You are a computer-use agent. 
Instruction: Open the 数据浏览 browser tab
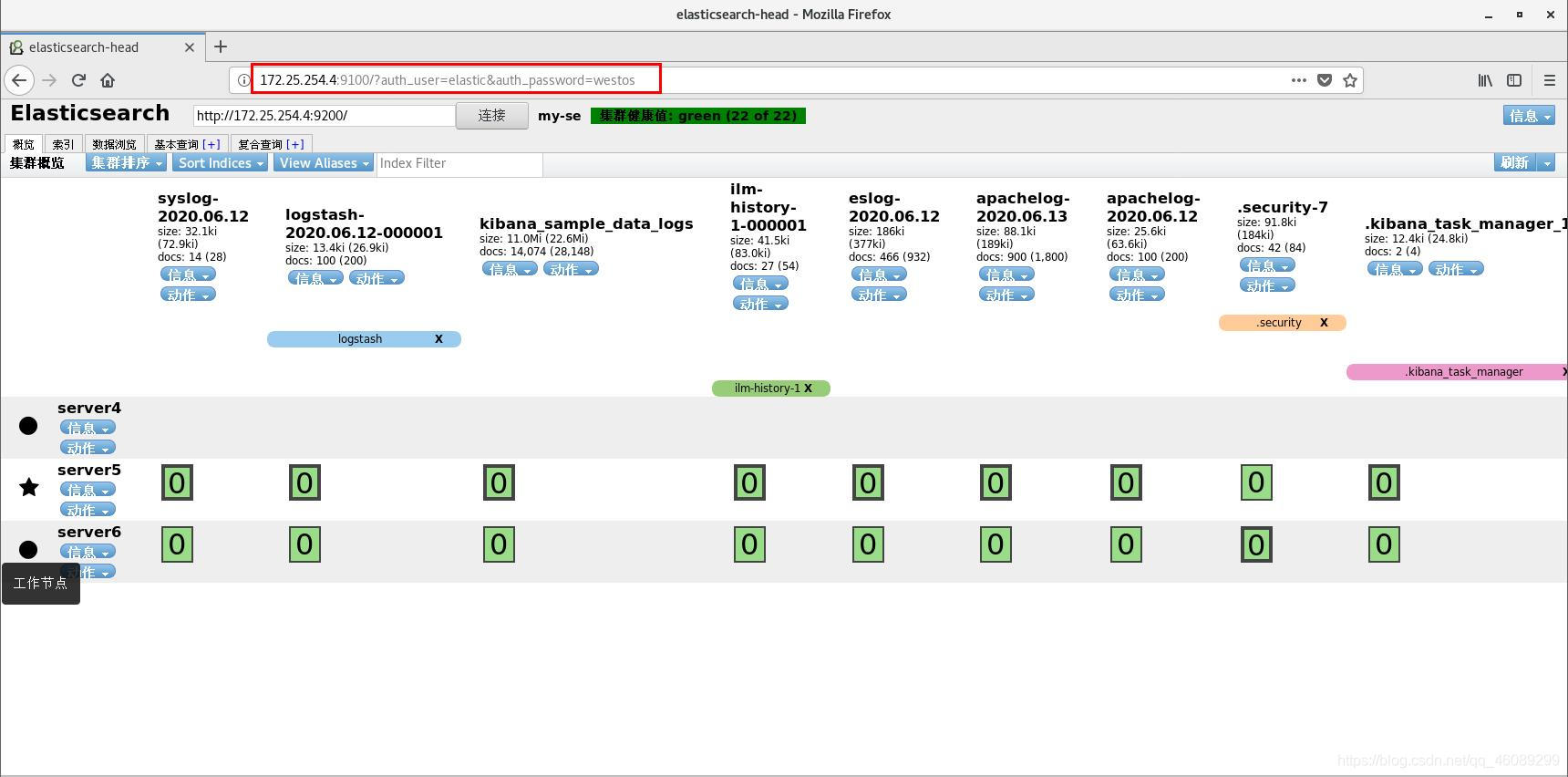coord(114,144)
